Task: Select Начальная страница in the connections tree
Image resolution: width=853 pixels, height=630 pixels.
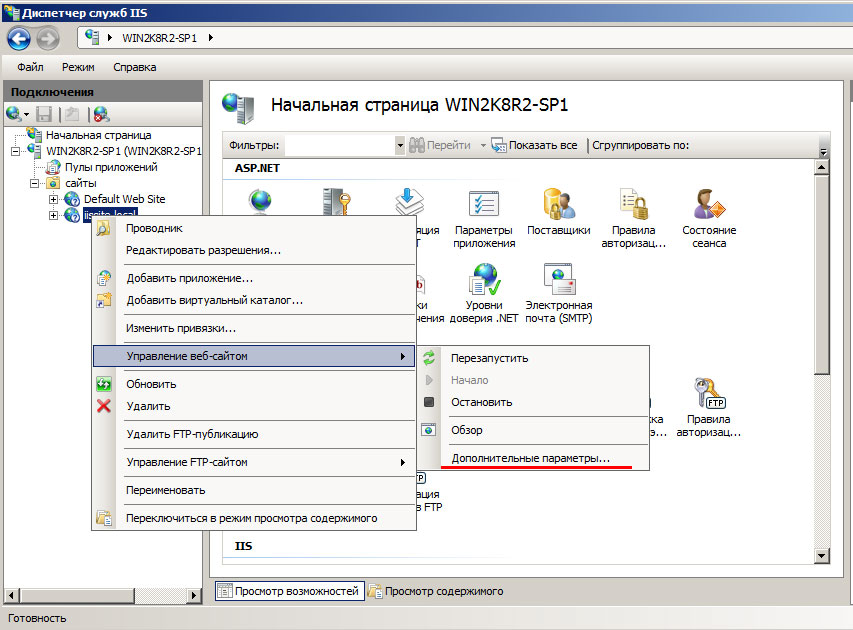Action: [x=98, y=135]
